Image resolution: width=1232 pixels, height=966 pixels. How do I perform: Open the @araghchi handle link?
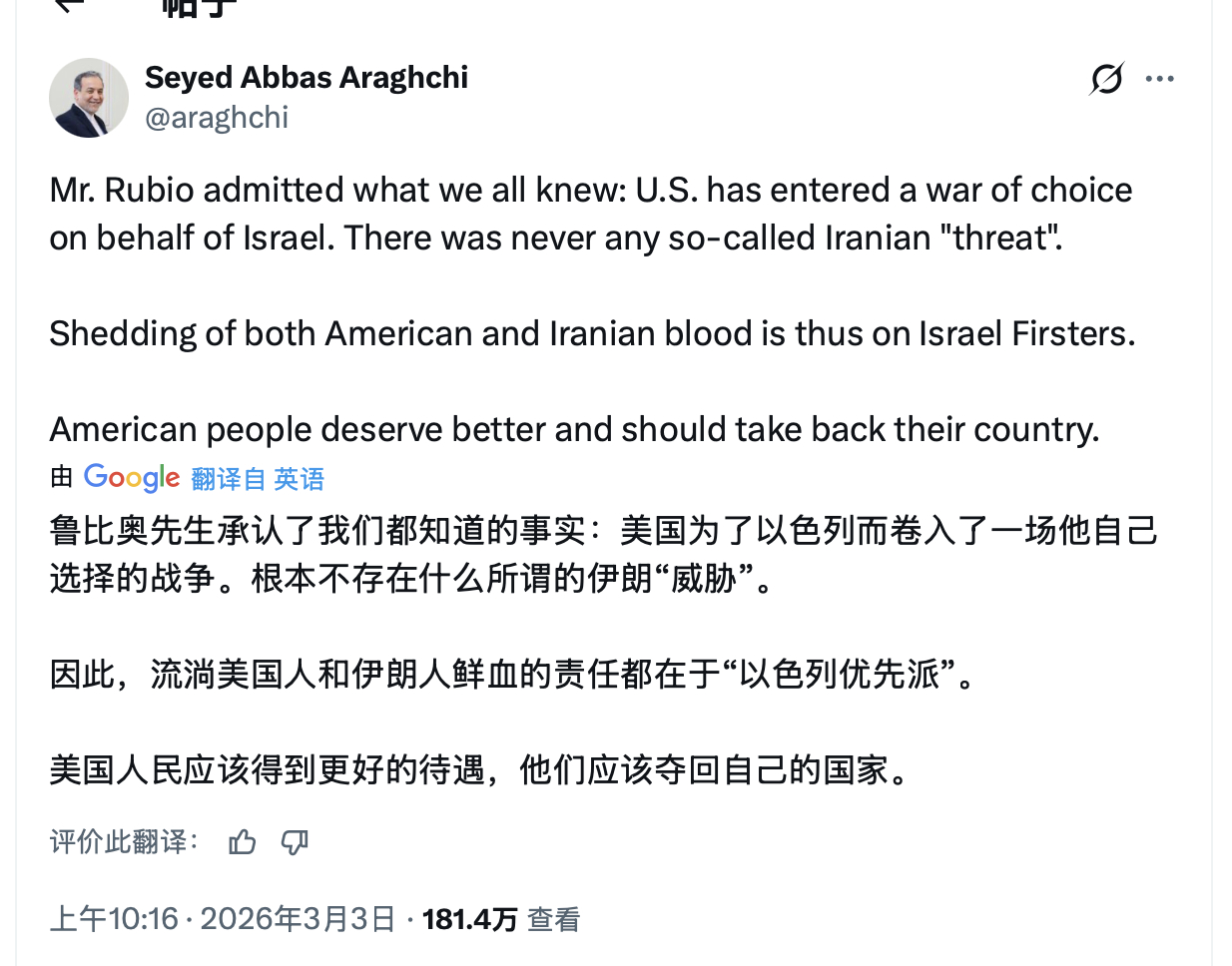click(x=217, y=117)
